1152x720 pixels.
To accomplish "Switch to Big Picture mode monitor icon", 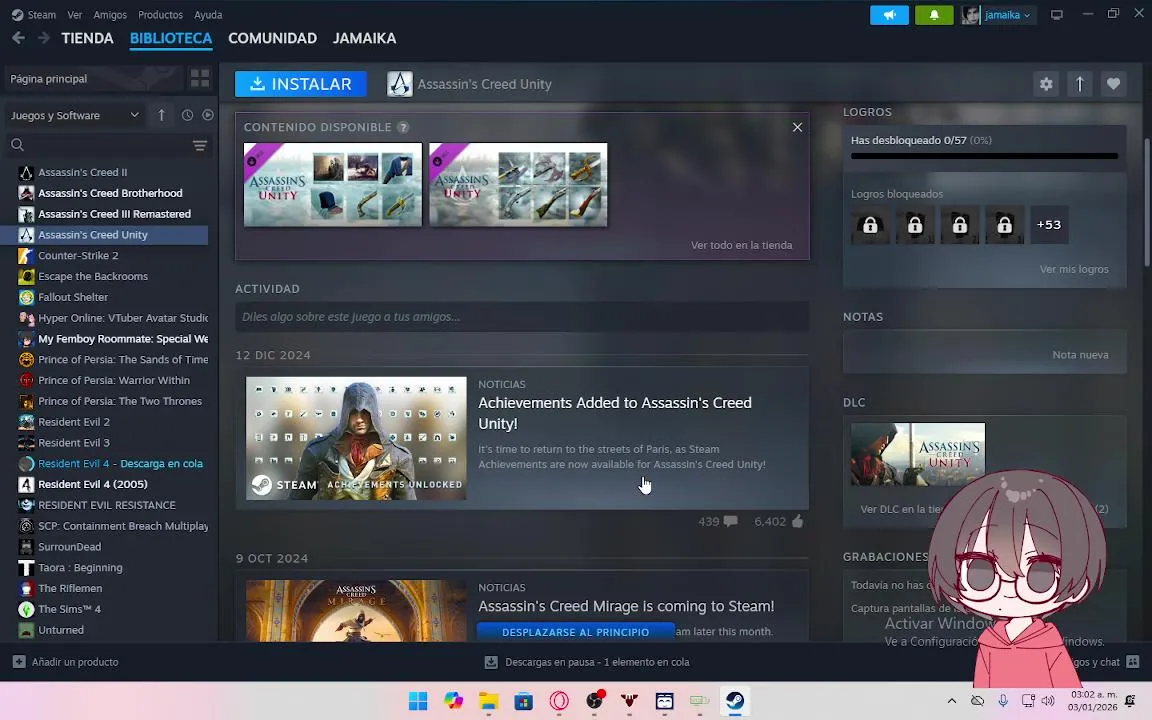I will click(x=1056, y=15).
